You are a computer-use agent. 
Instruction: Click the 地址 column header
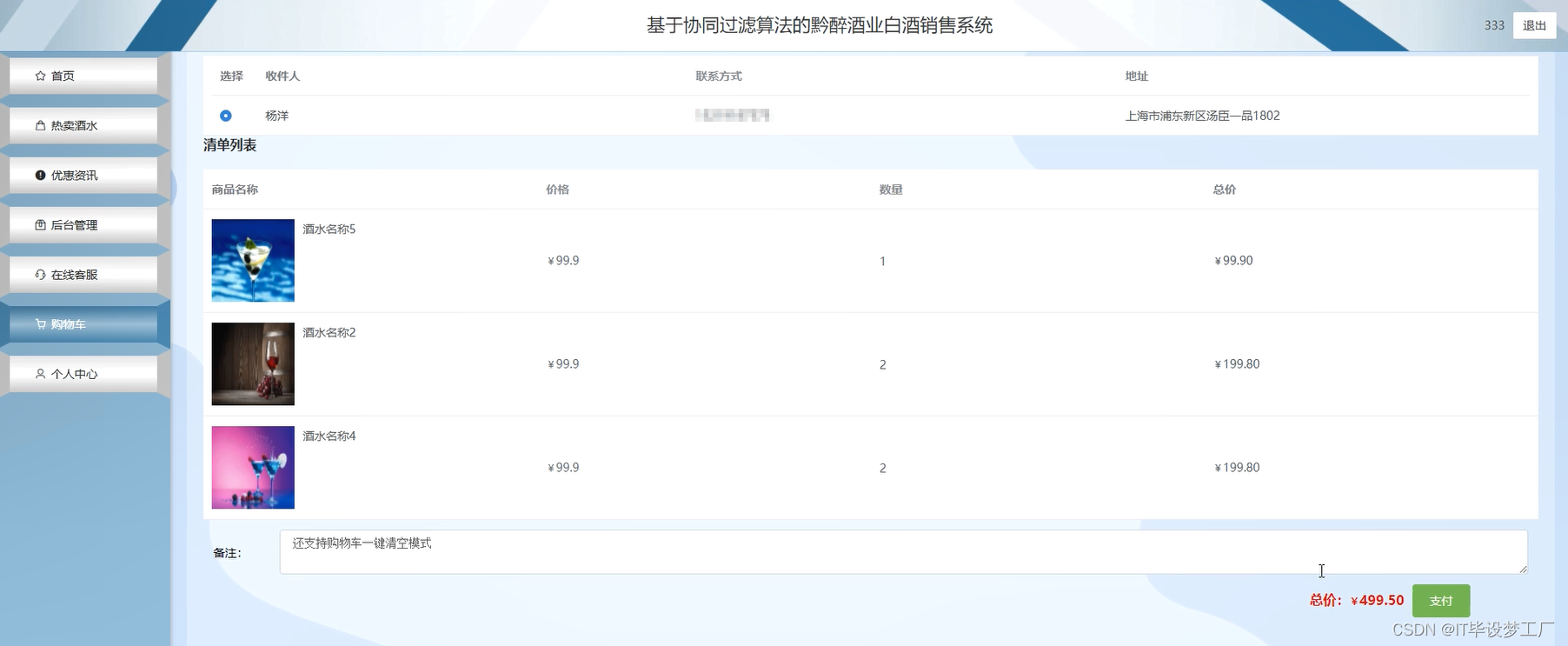pyautogui.click(x=1137, y=77)
